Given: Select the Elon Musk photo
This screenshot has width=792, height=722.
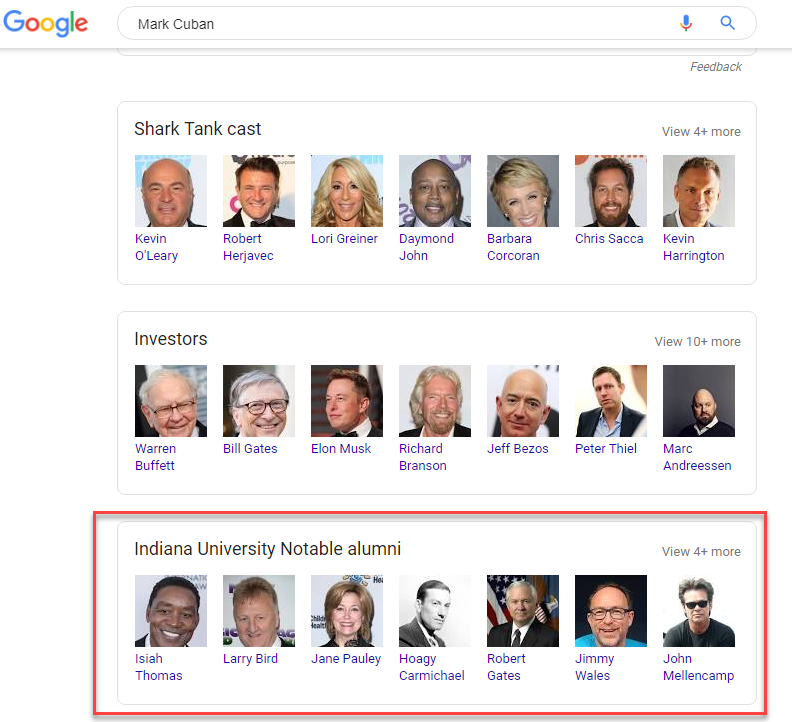Looking at the screenshot, I should click(x=347, y=401).
